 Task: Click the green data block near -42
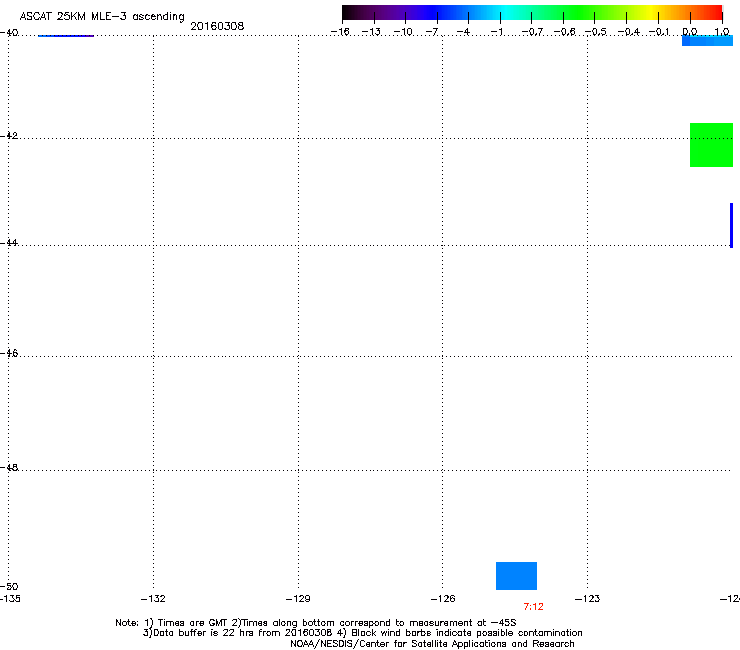[711, 145]
